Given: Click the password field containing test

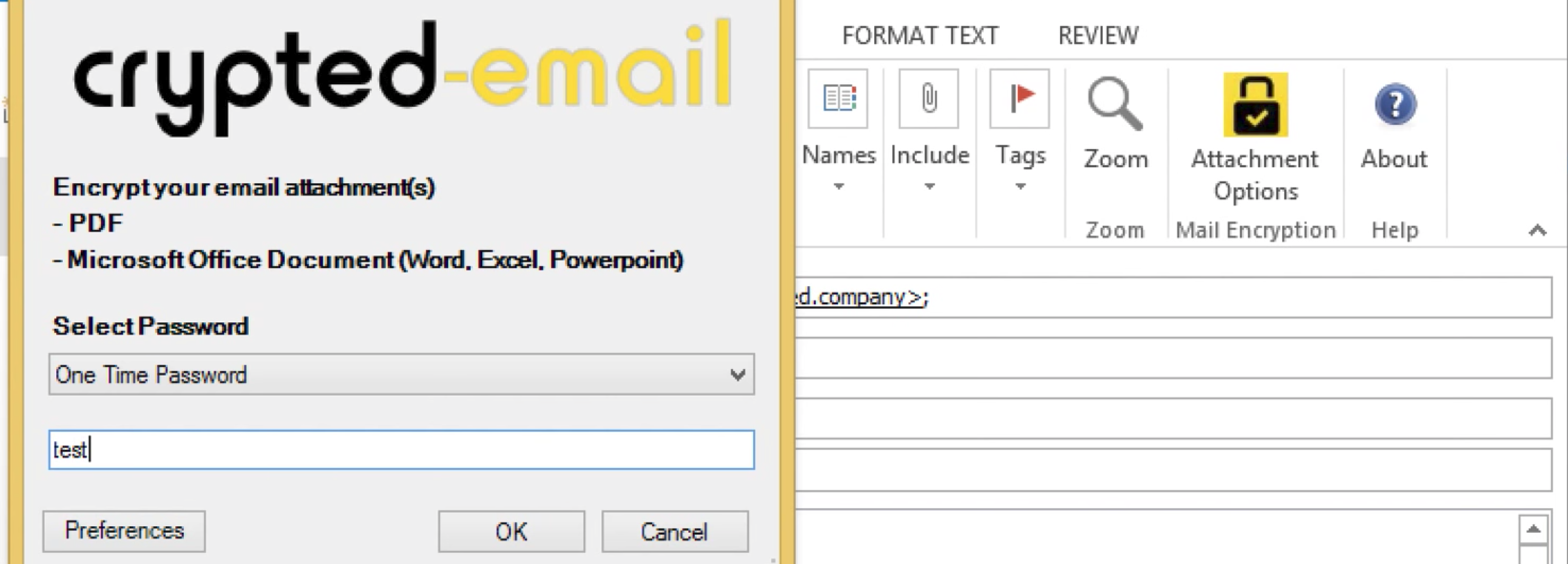Looking at the screenshot, I should [x=402, y=450].
